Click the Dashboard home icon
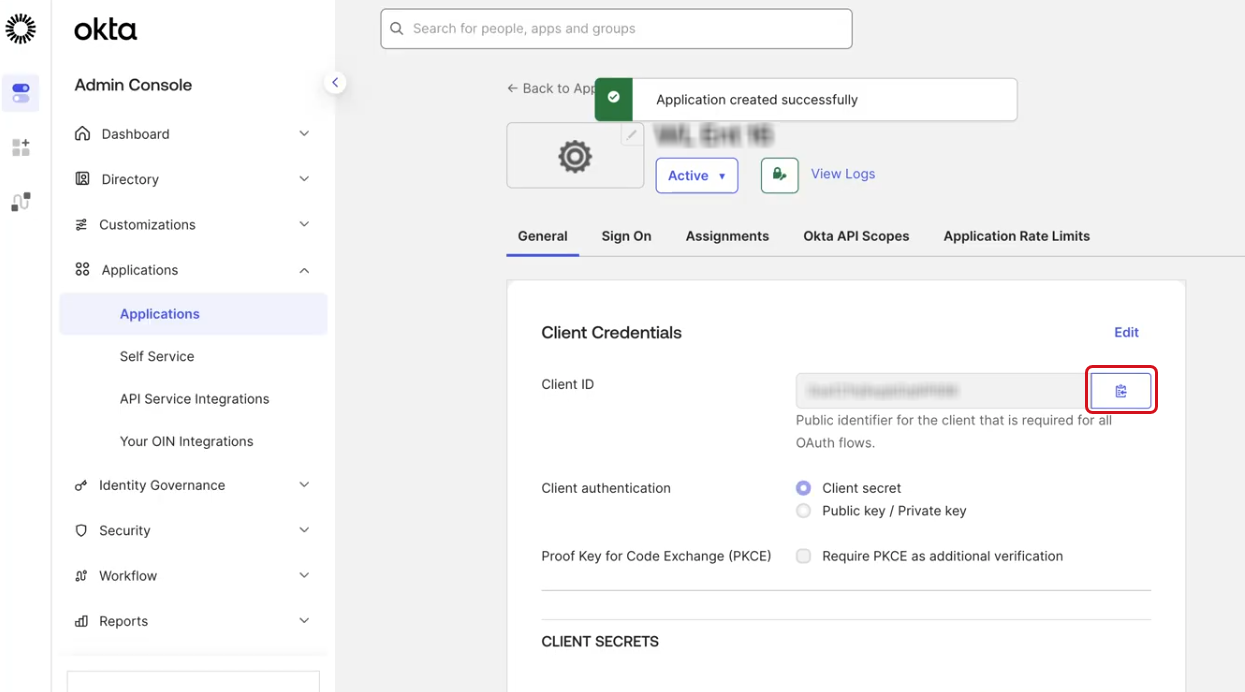1245x692 pixels. pos(82,134)
